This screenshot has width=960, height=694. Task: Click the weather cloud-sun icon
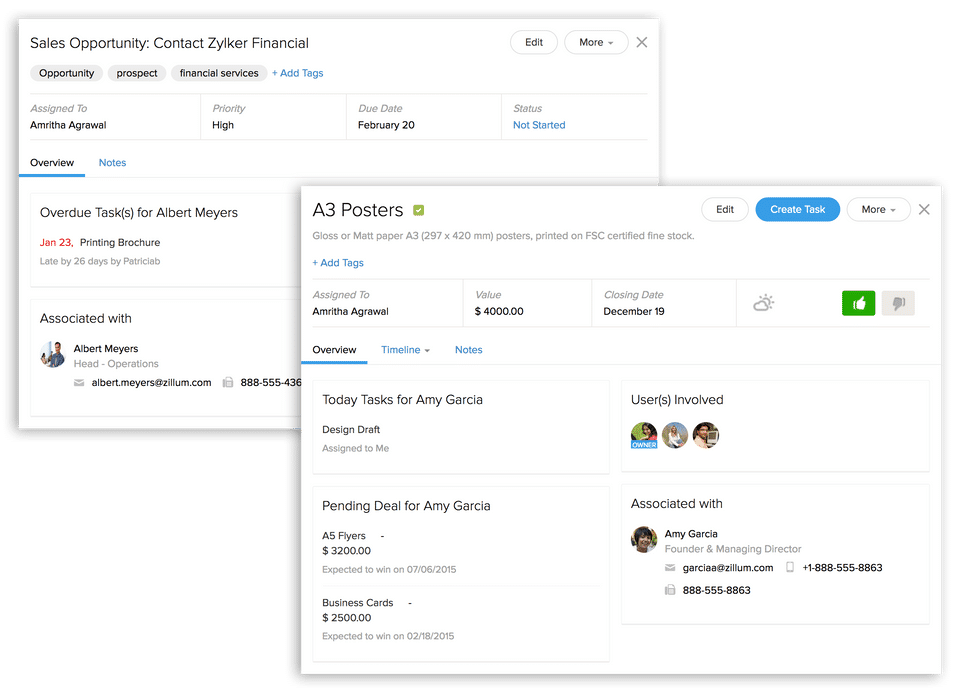pyautogui.click(x=764, y=302)
